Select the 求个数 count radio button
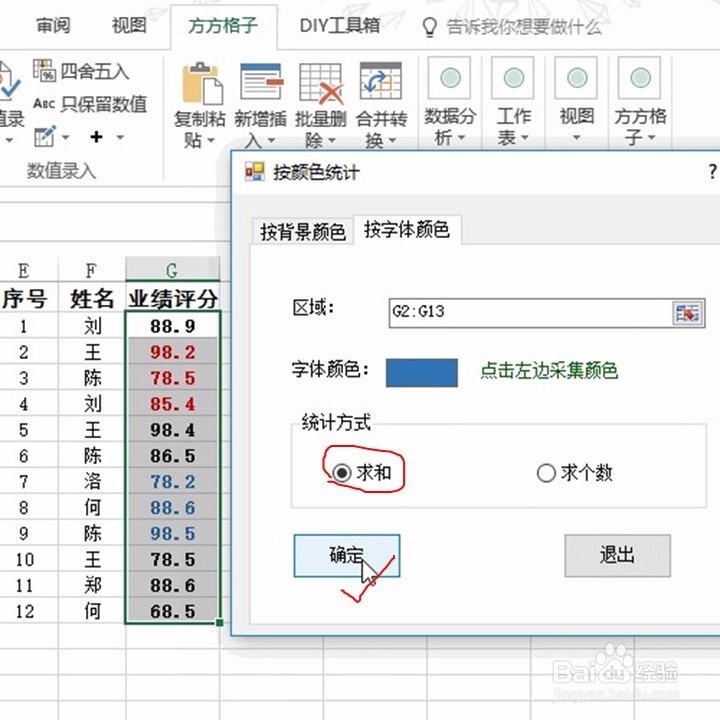The image size is (720, 720). [546, 473]
